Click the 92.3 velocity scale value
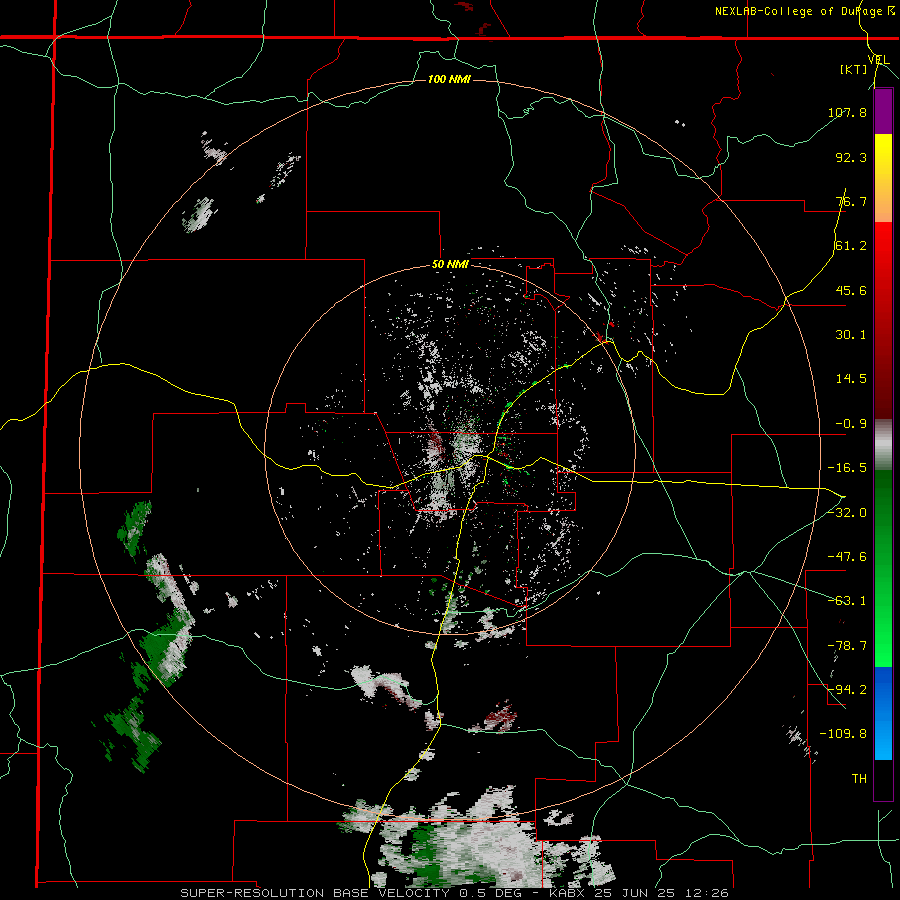900x900 pixels. click(851, 157)
